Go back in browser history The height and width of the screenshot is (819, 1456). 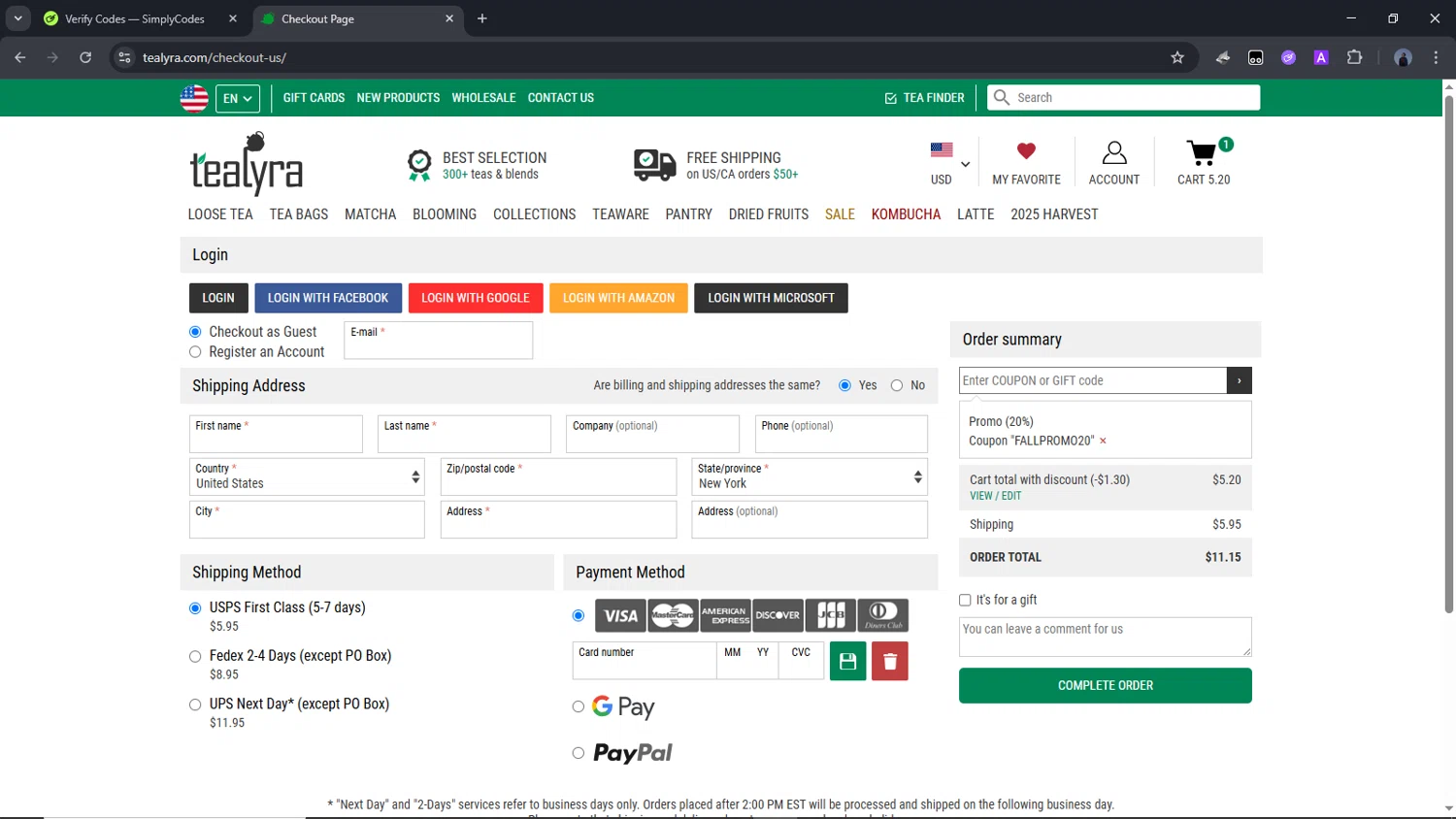(20, 57)
